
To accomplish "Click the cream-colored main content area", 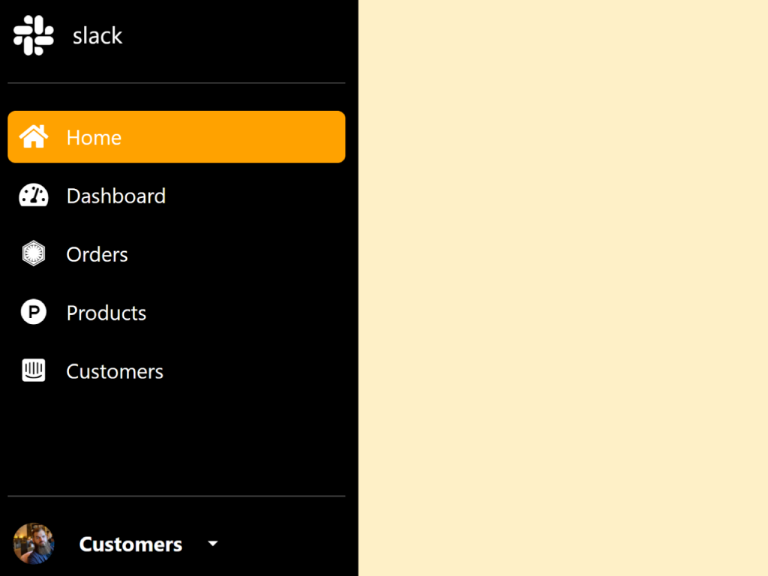I will point(562,288).
